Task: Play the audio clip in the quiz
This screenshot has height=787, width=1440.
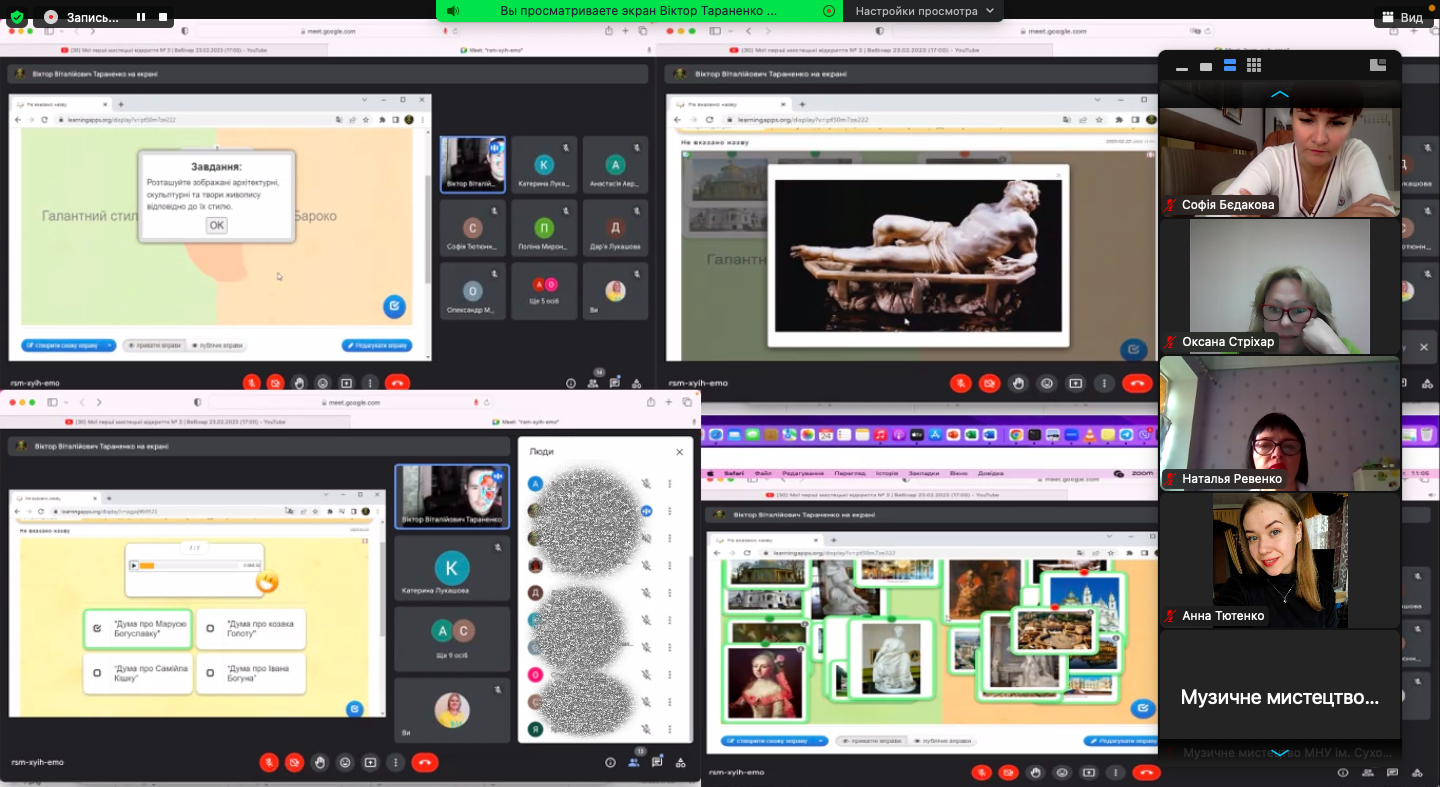Action: point(134,565)
